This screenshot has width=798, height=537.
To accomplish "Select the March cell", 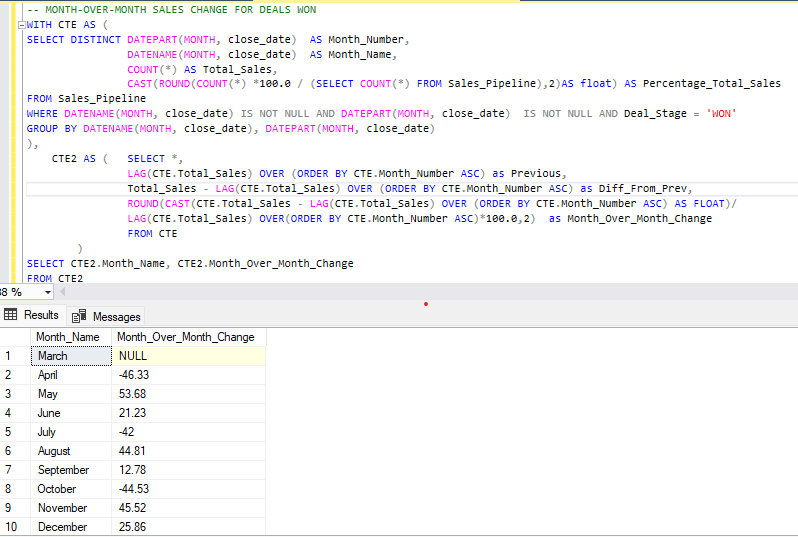I will [71, 356].
